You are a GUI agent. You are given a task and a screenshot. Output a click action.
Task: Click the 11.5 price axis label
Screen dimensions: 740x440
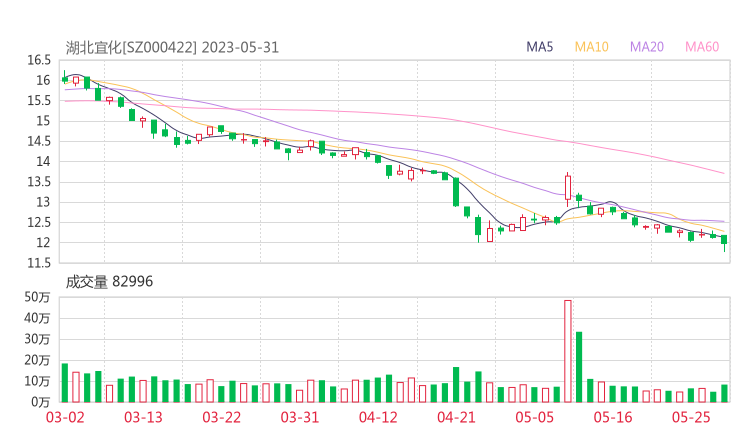pyautogui.click(x=39, y=263)
